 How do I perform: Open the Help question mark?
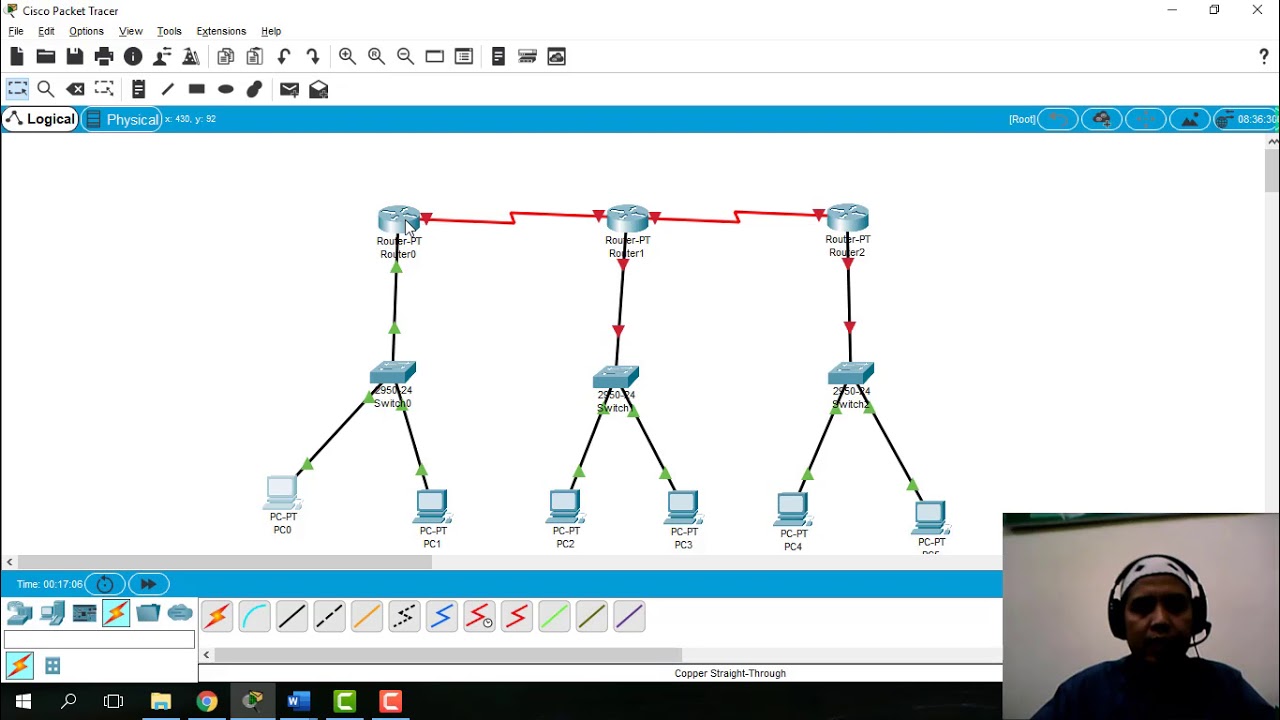(x=1264, y=57)
